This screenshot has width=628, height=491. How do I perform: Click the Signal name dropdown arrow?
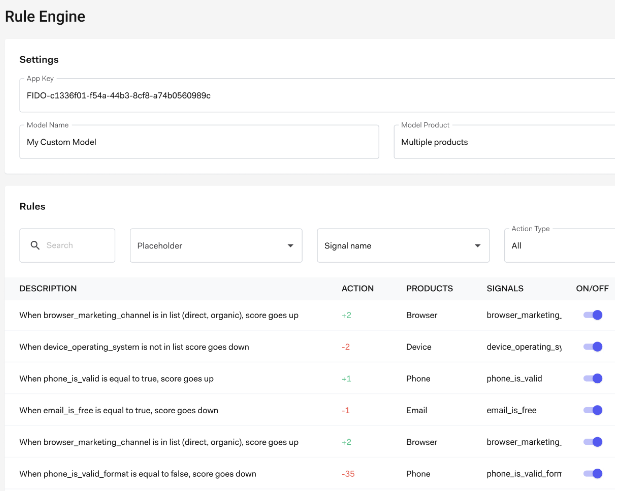tap(477, 245)
